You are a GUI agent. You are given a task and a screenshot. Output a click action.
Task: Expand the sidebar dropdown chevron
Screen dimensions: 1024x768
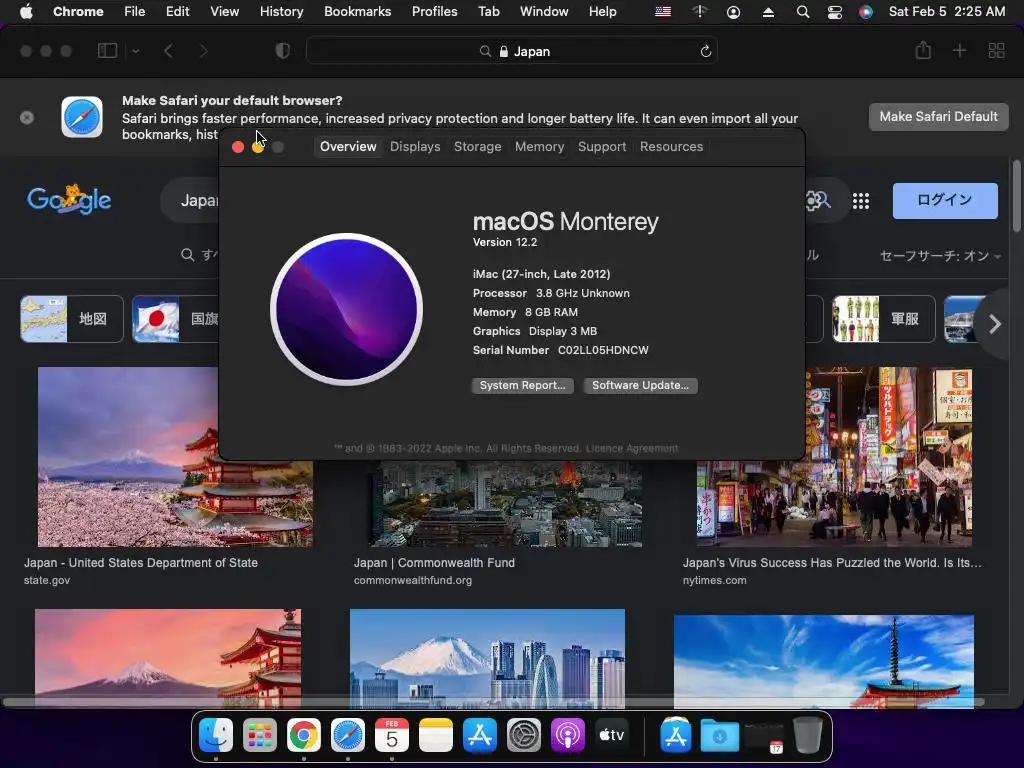(x=135, y=51)
